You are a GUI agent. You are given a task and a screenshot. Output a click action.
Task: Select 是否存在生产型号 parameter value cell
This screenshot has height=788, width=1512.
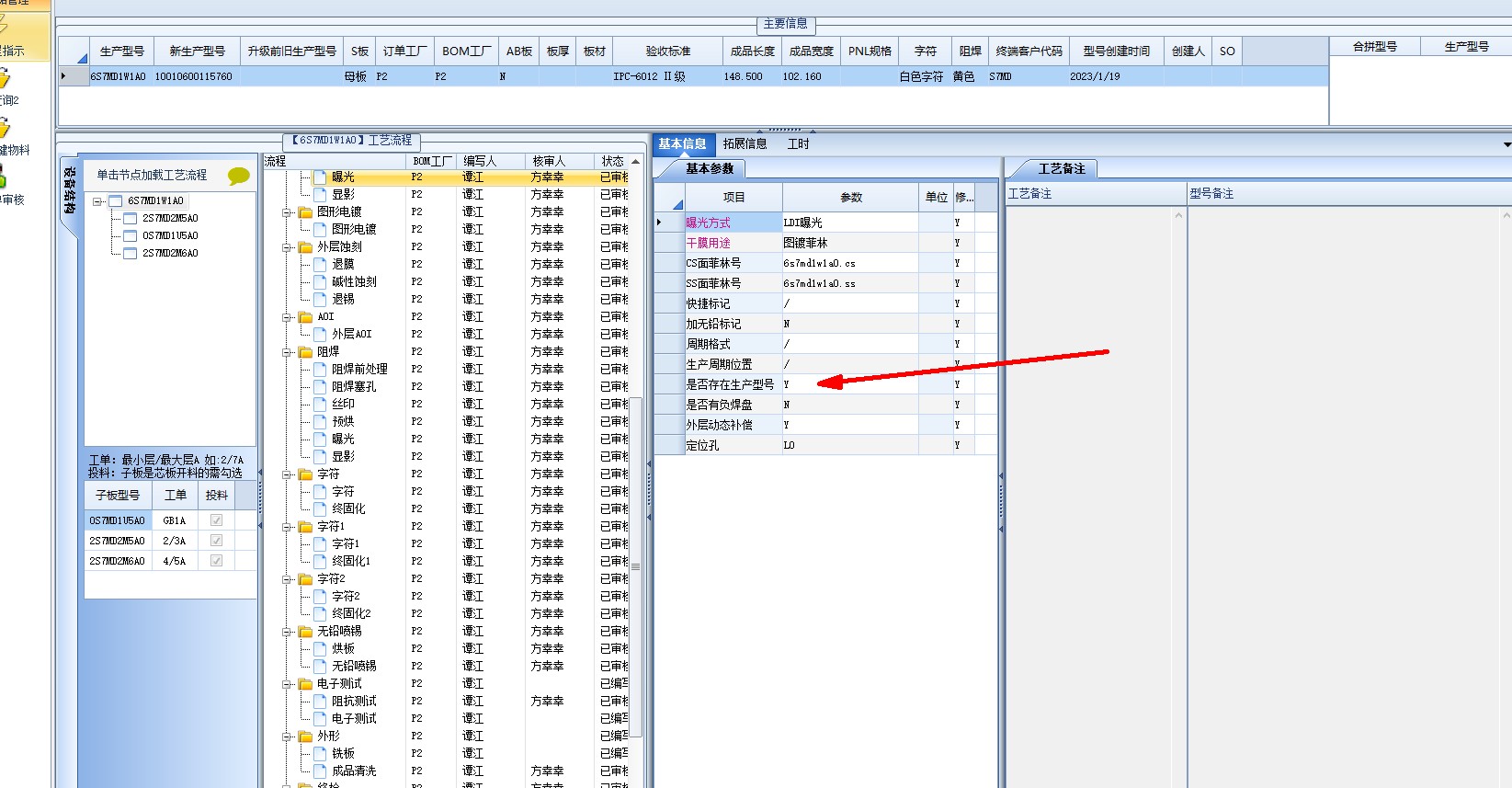(x=850, y=384)
